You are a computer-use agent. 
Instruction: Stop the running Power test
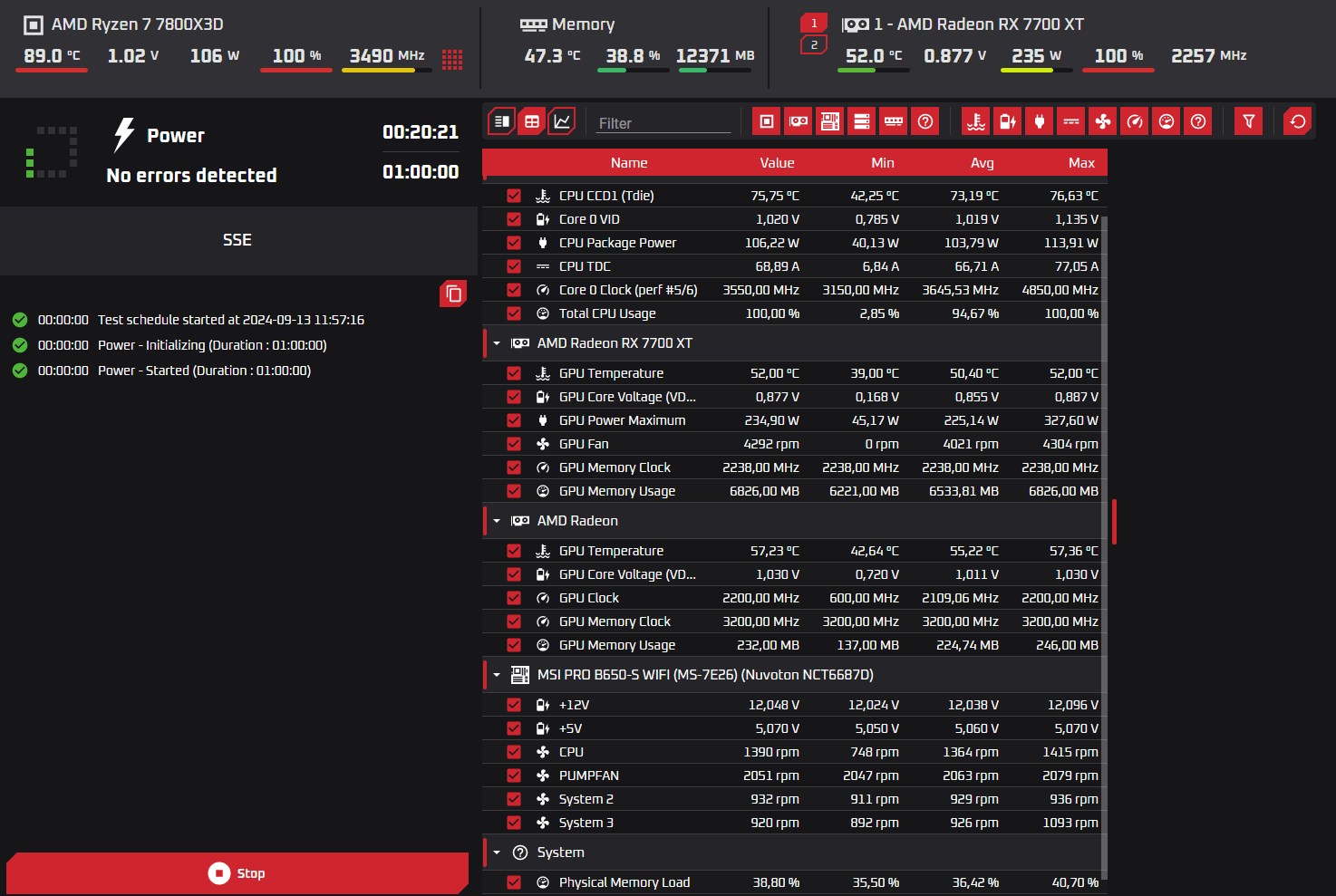coord(237,873)
